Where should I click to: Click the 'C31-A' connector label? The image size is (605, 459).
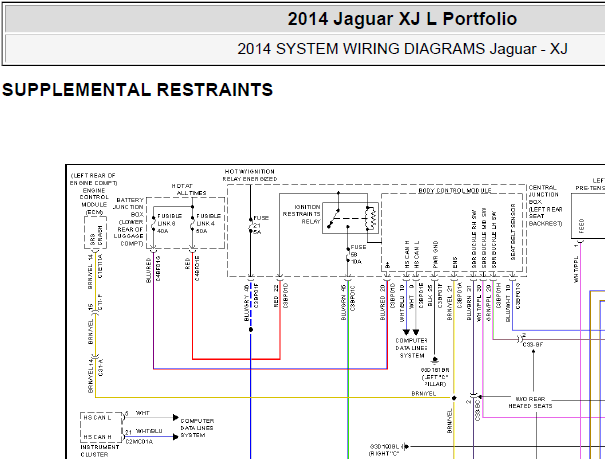(101, 367)
